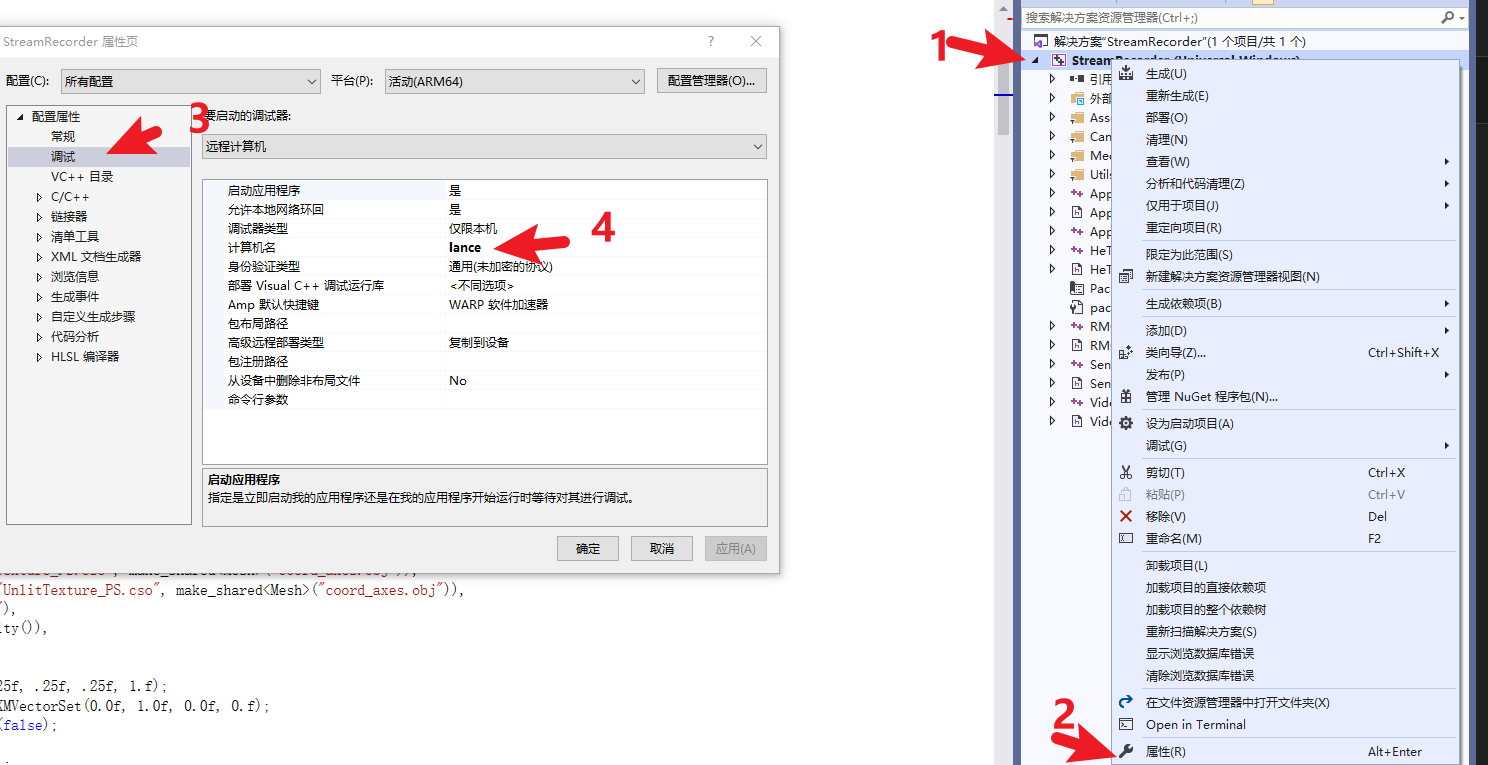Select VC++ 目录 in the properties tree
1488x765 pixels.
pos(82,177)
